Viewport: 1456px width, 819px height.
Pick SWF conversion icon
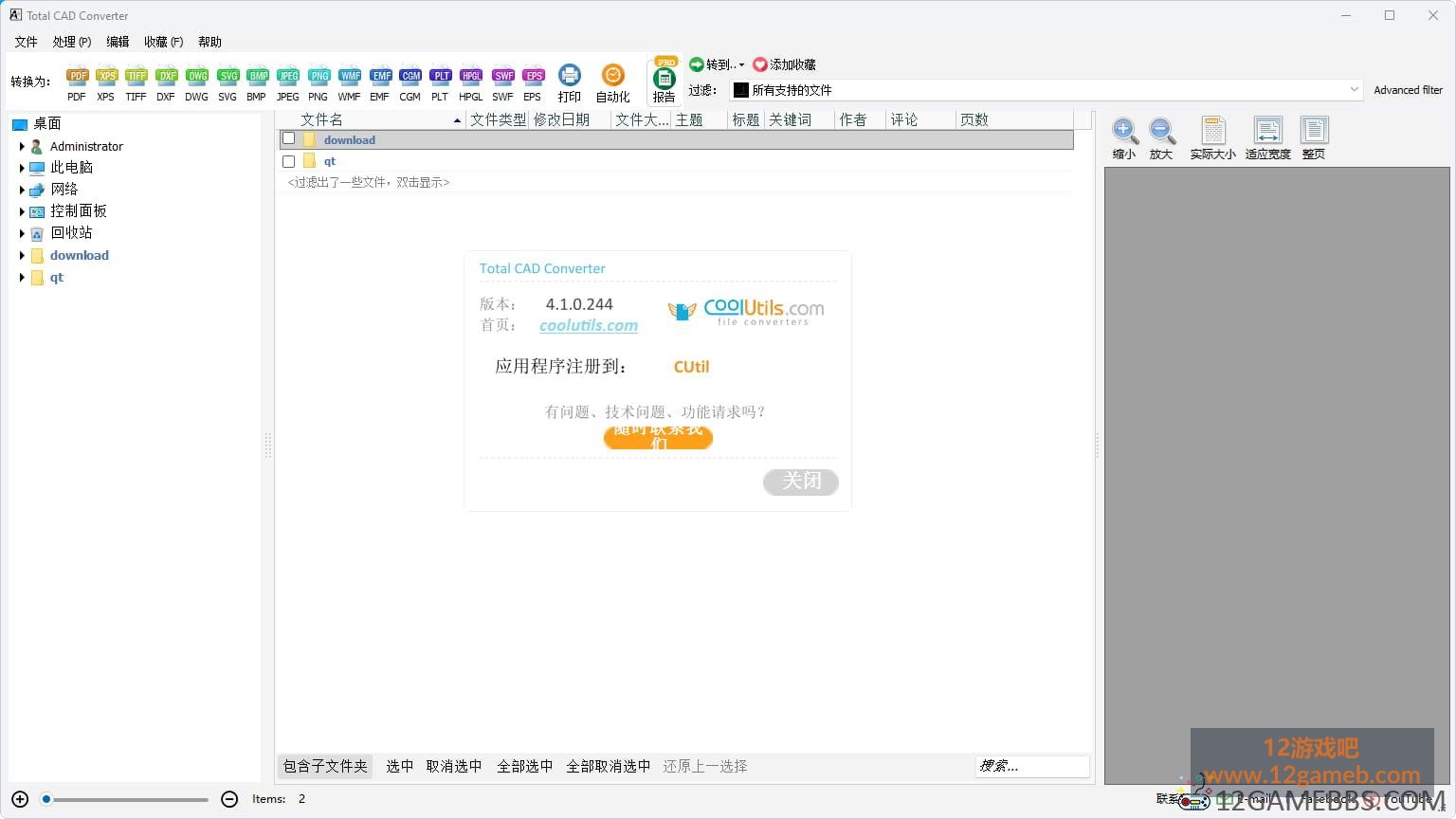(x=502, y=83)
